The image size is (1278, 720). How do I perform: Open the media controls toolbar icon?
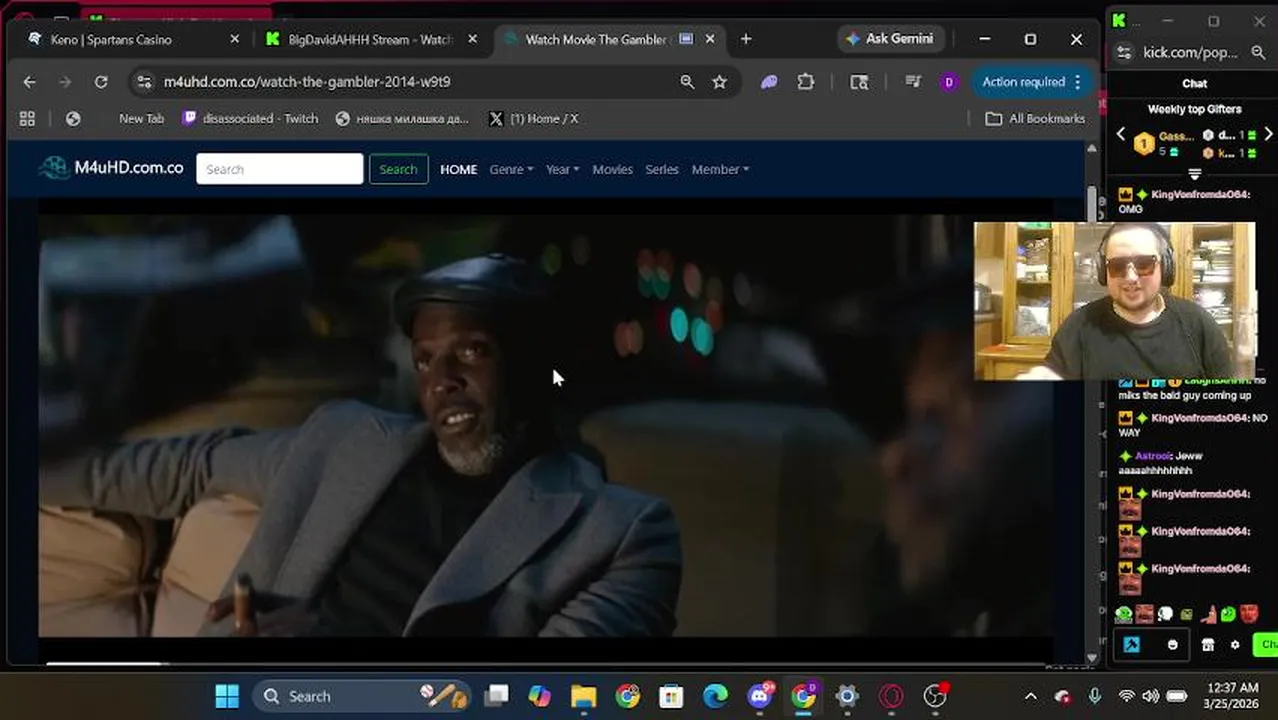[x=913, y=82]
